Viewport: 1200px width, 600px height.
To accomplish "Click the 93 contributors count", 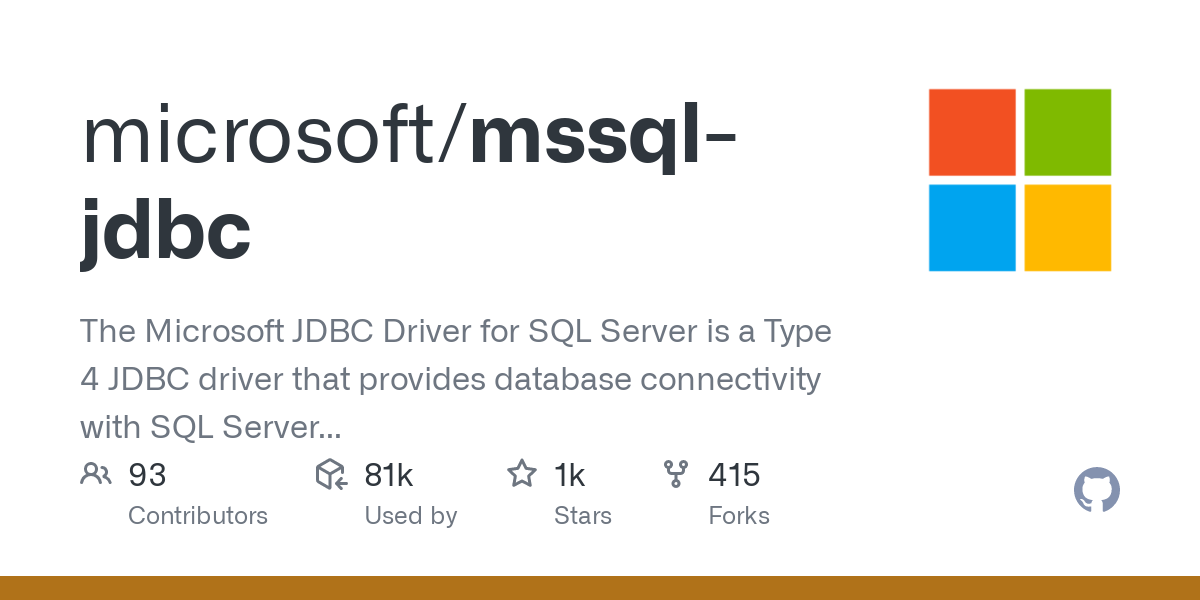I will (147, 474).
